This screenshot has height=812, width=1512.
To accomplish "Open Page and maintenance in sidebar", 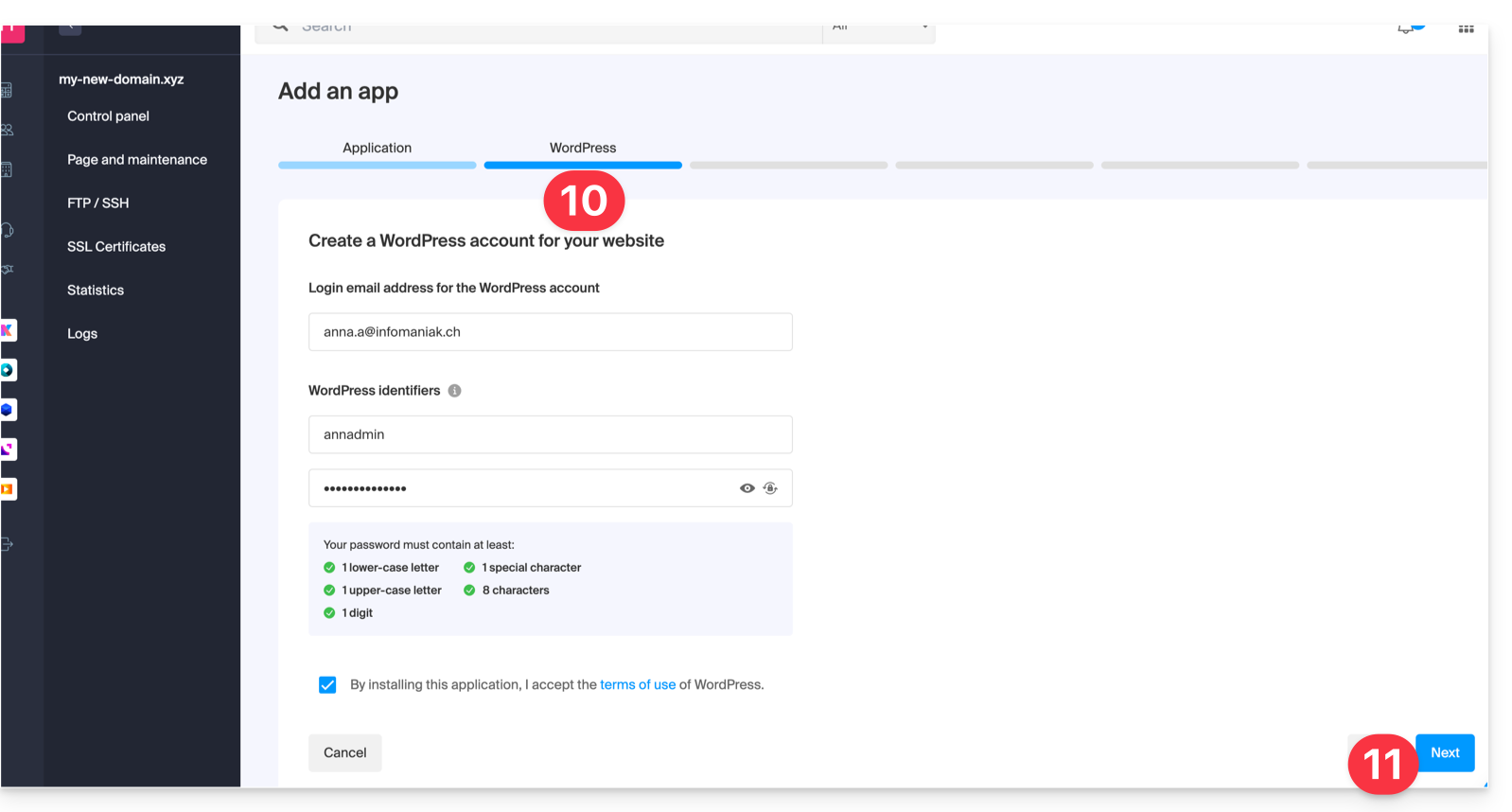I will coord(137,160).
